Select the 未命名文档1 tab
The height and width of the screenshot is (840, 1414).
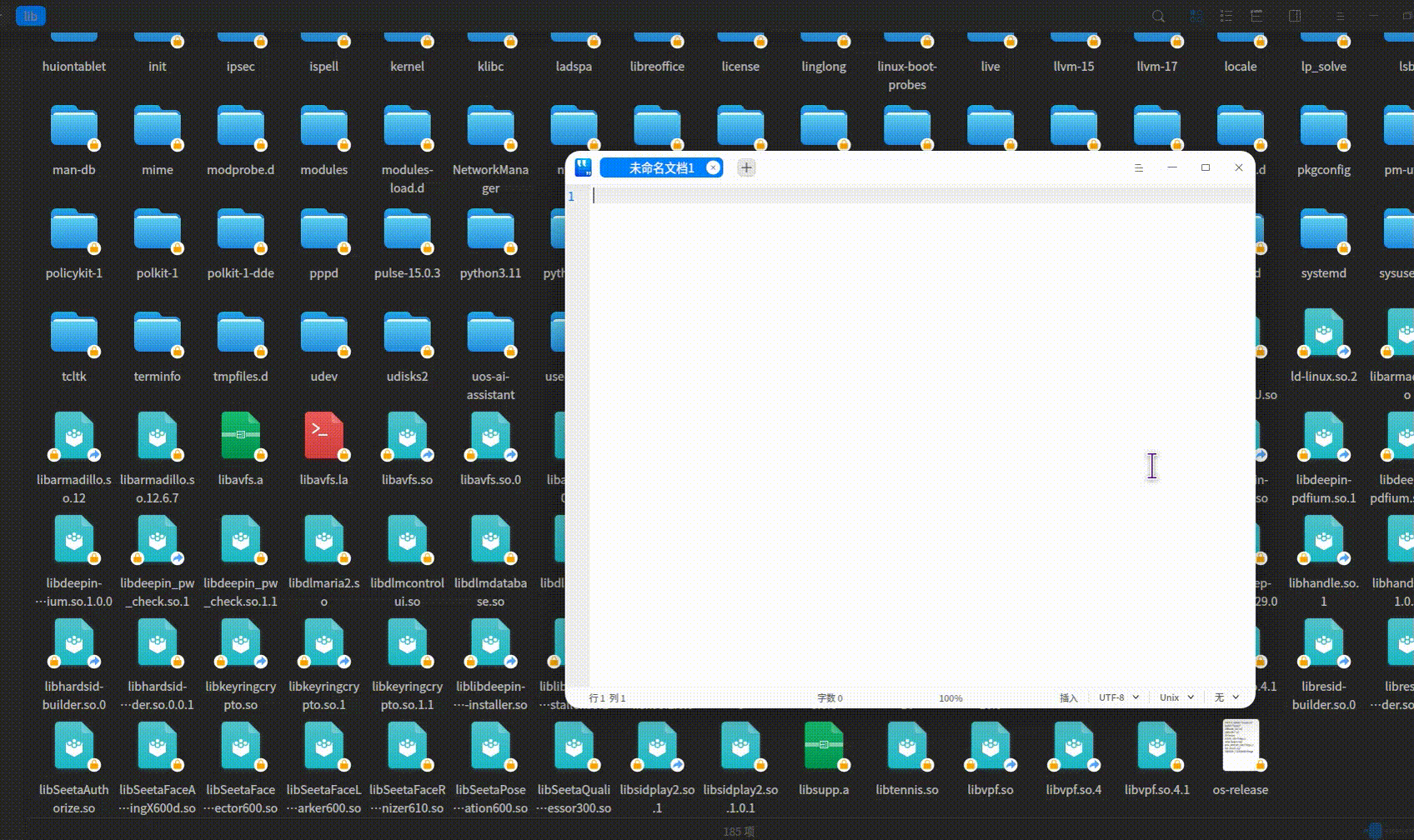click(661, 167)
